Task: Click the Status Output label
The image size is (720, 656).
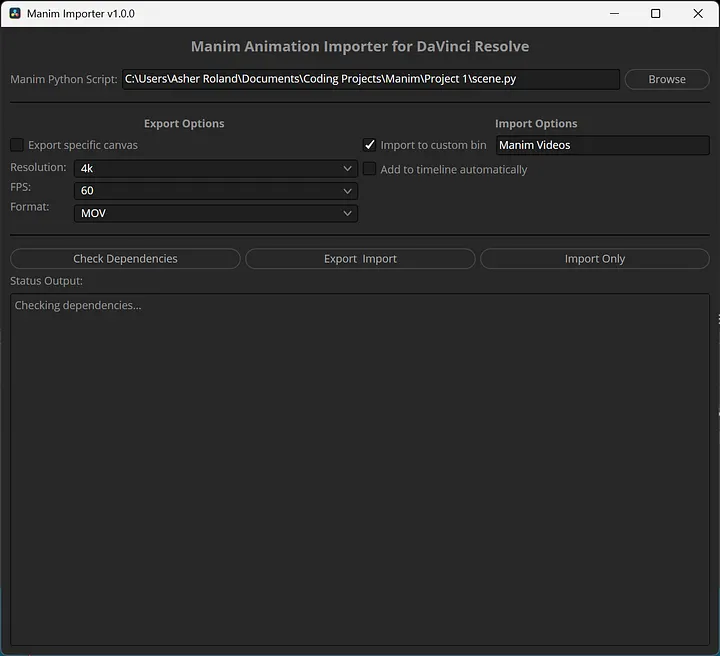Action: pyautogui.click(x=46, y=281)
